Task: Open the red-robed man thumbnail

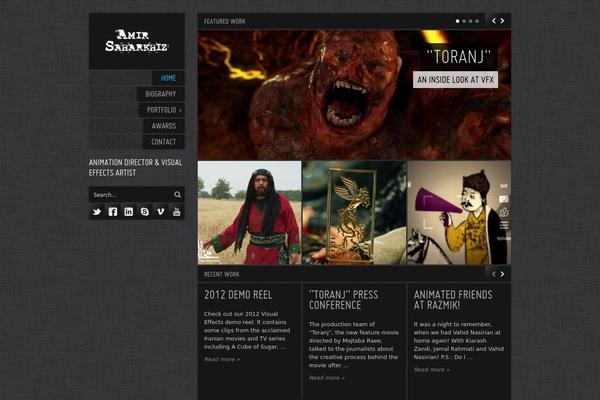Action: (x=249, y=212)
